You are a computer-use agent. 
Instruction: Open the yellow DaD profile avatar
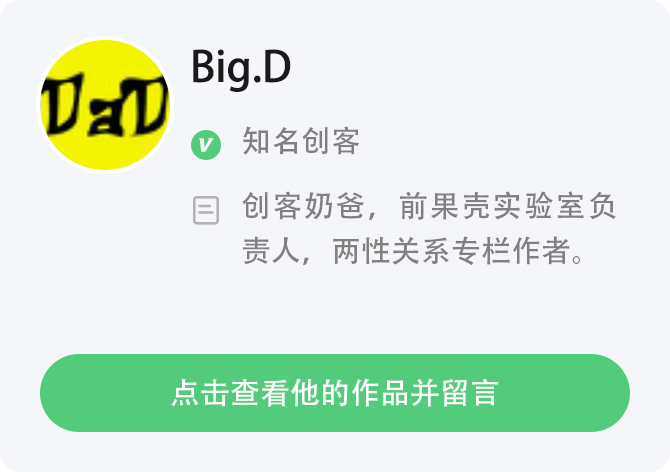(x=105, y=105)
